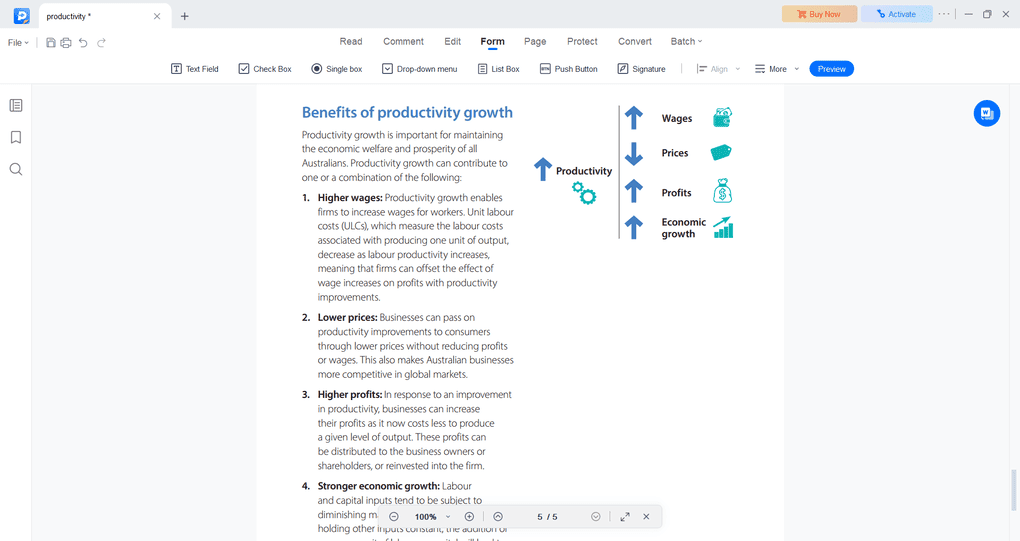Click the vertical scrollbar thumb

point(1012,490)
